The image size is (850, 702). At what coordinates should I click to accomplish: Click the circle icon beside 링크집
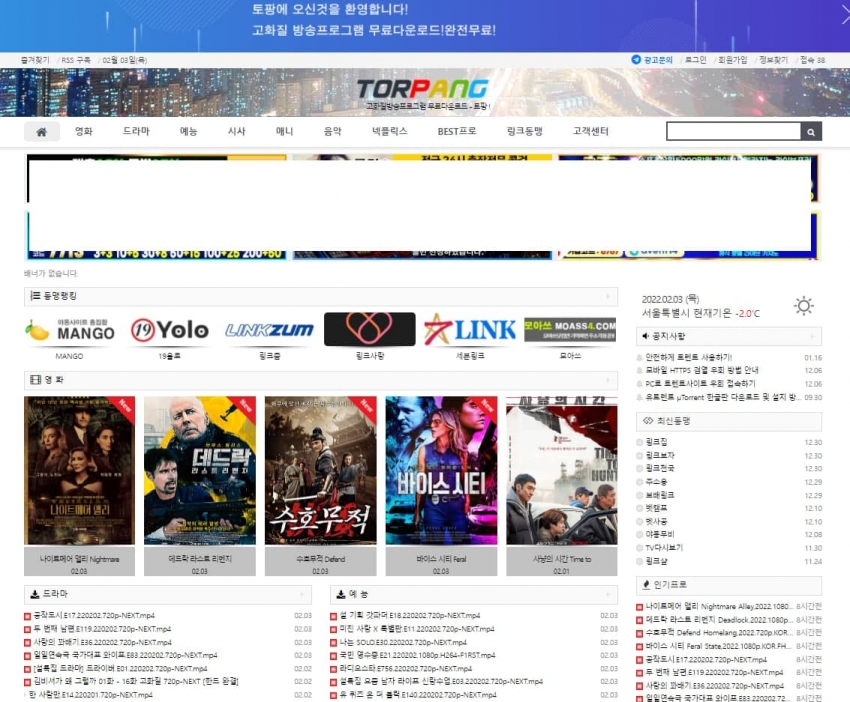(x=640, y=442)
